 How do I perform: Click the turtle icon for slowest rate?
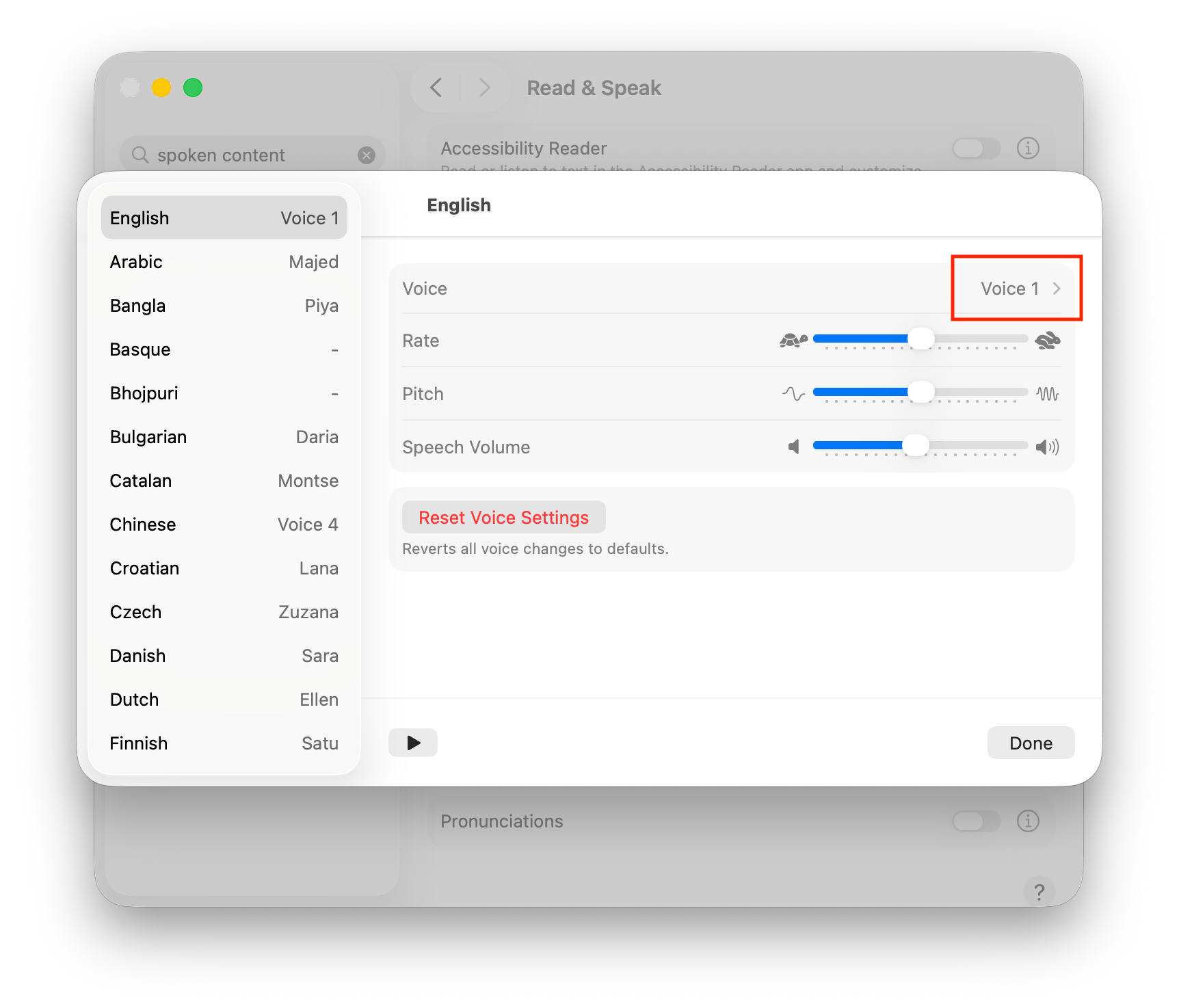[x=794, y=339]
